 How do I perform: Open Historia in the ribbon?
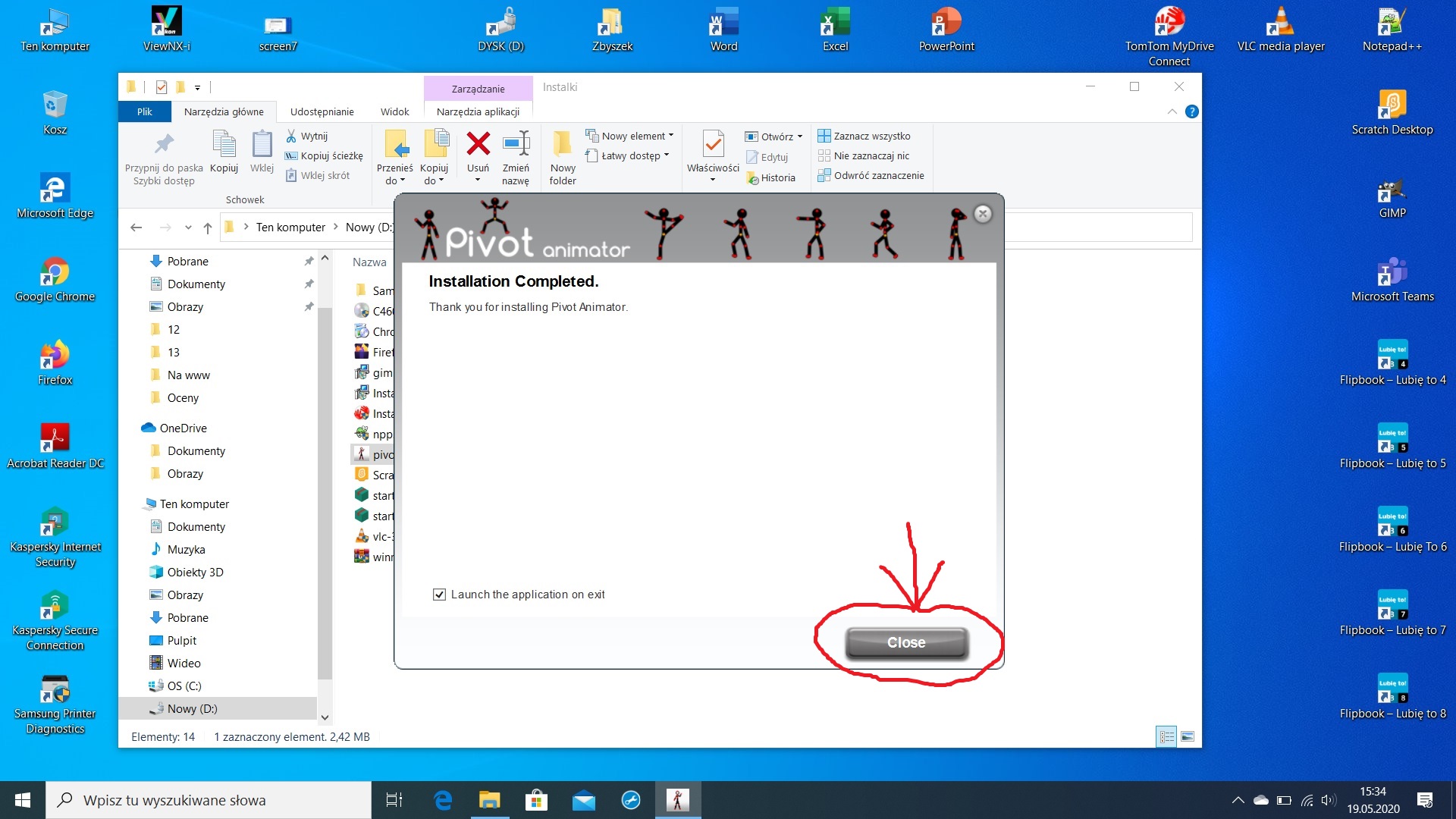click(x=770, y=177)
